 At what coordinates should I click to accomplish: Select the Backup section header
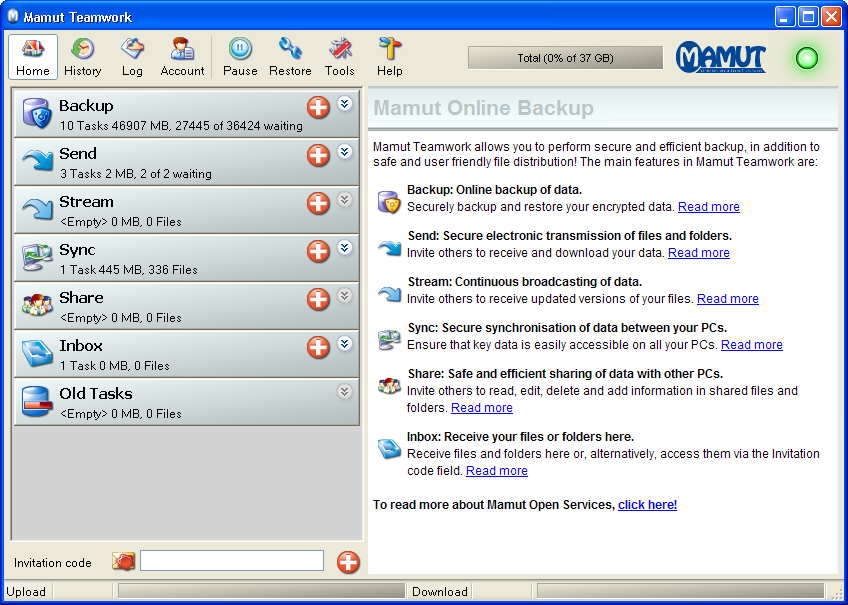coord(187,114)
